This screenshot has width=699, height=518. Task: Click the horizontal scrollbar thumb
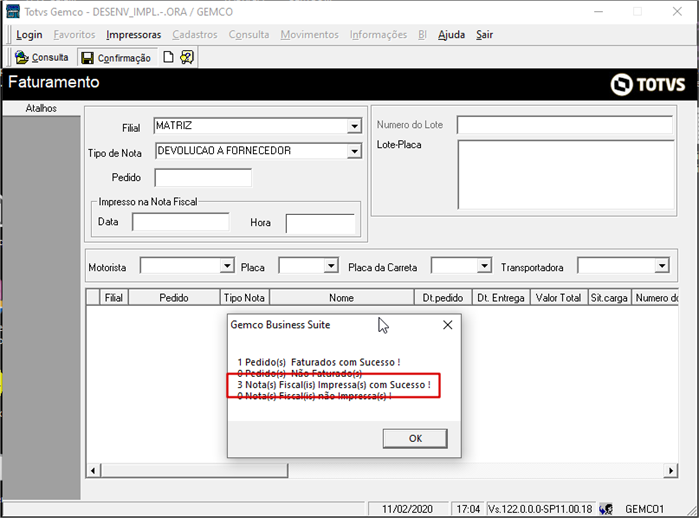[194, 471]
